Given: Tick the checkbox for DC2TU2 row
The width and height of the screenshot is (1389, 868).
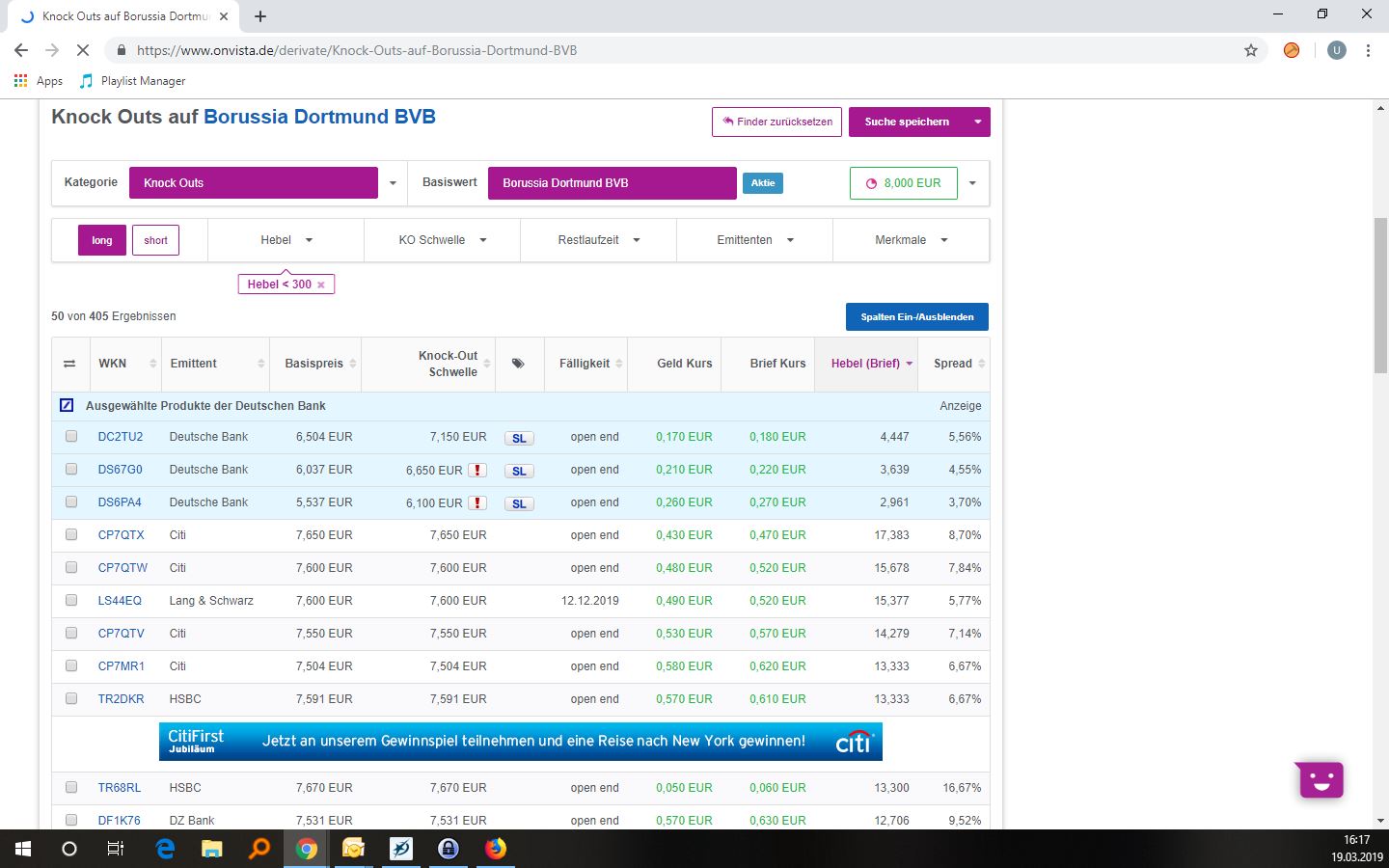Looking at the screenshot, I should click(x=71, y=437).
